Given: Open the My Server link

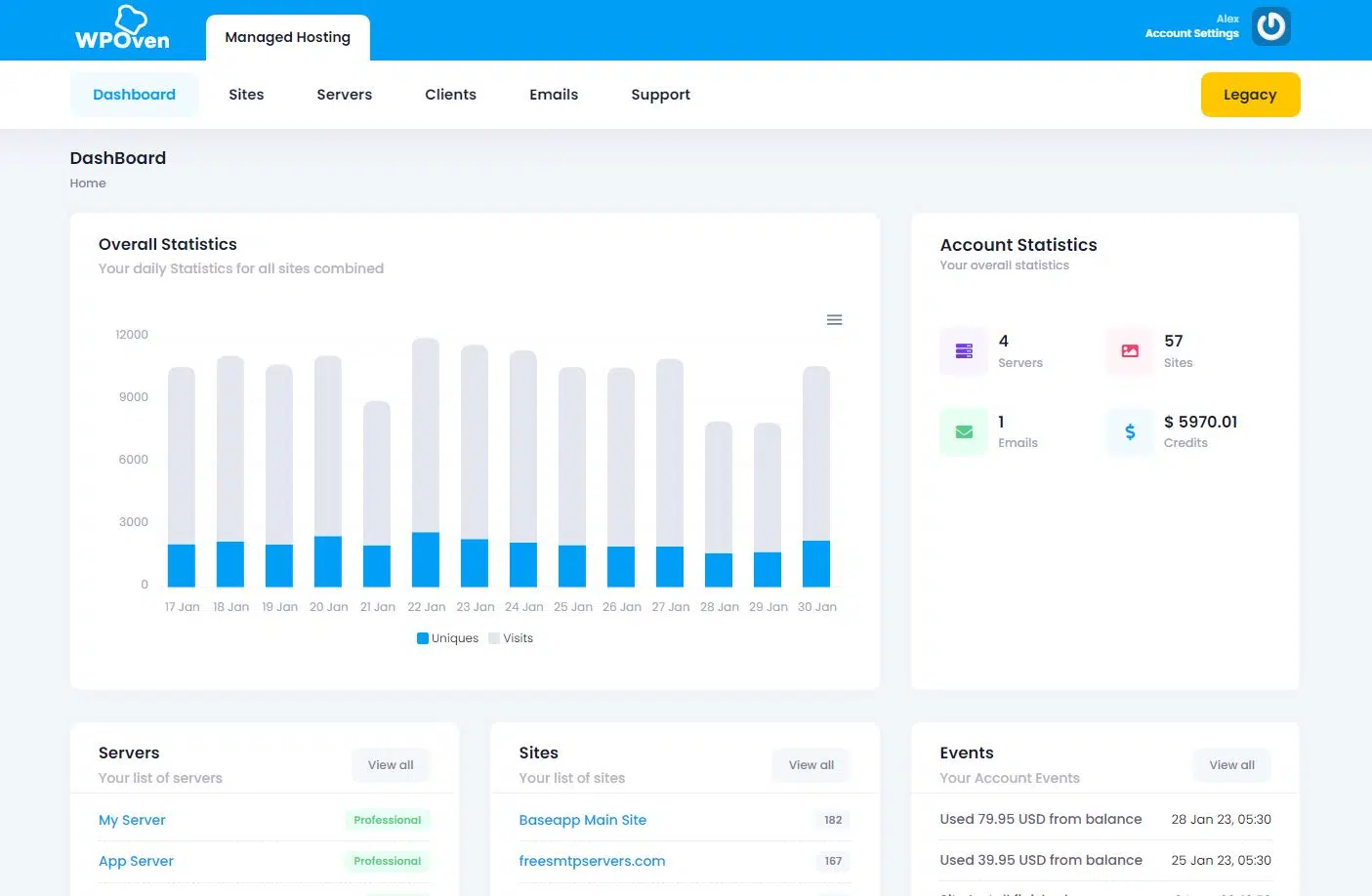Looking at the screenshot, I should [x=132, y=820].
